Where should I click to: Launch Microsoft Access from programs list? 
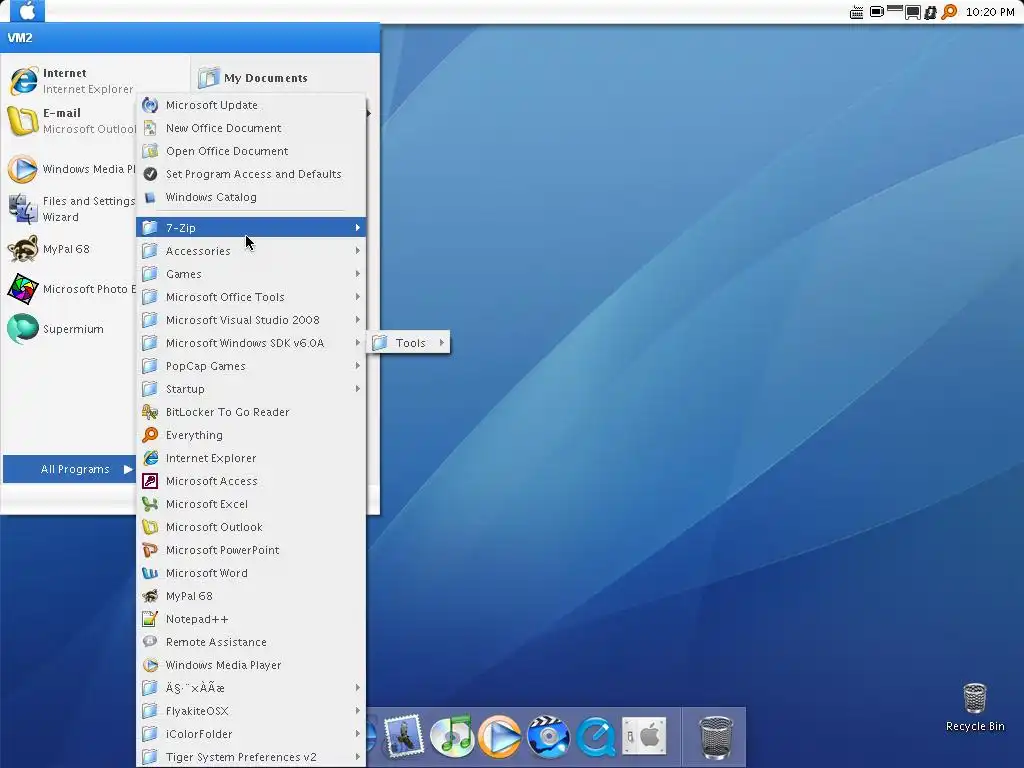coord(251,481)
